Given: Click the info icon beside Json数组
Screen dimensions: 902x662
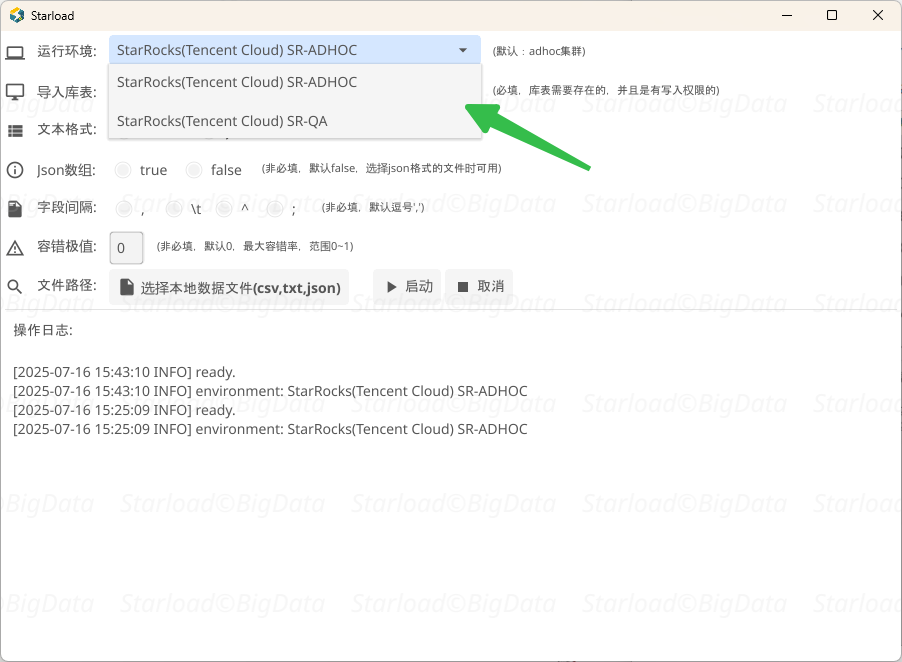Looking at the screenshot, I should (15, 170).
